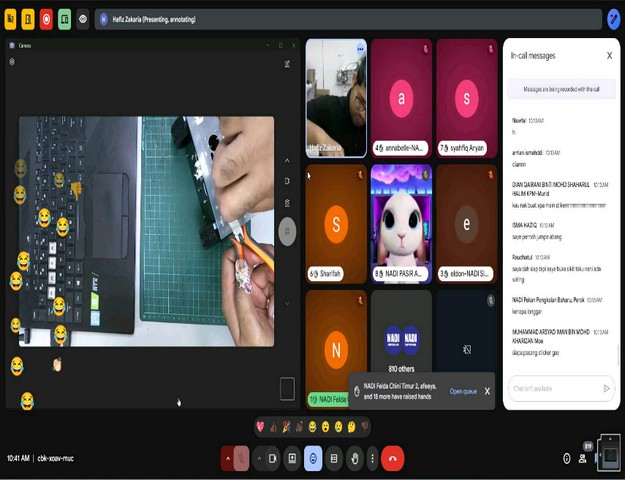Click the red recording indicator icon
Viewport: 625px width, 480px height.
(46, 19)
